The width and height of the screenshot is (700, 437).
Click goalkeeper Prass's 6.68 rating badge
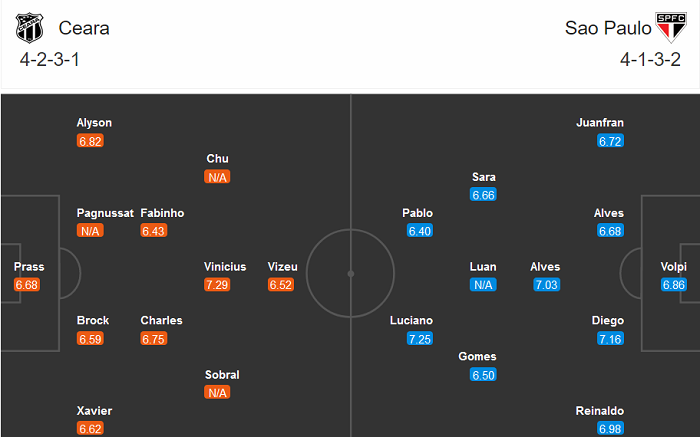(27, 285)
